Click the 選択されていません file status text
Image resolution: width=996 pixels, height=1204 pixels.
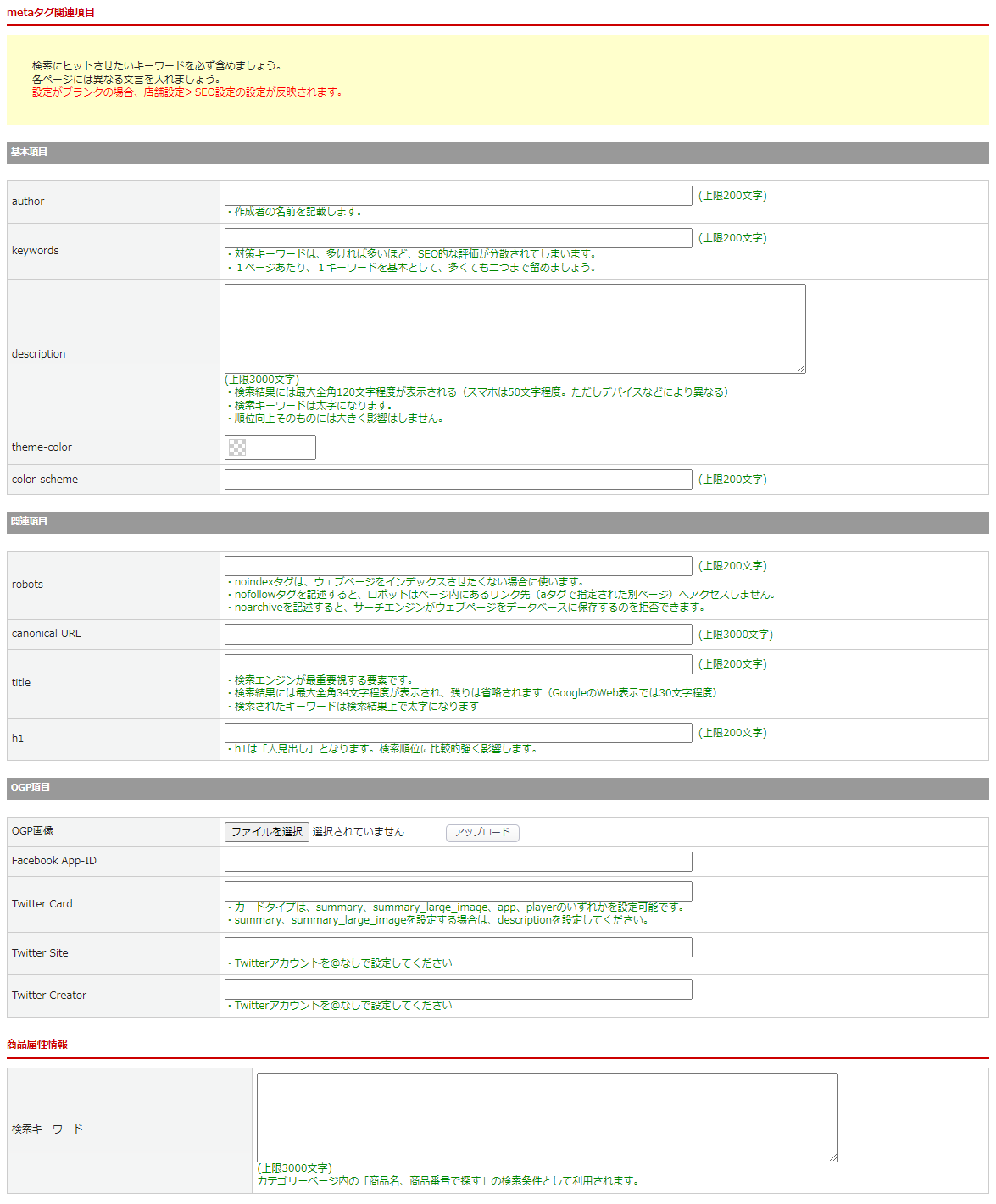[x=359, y=832]
